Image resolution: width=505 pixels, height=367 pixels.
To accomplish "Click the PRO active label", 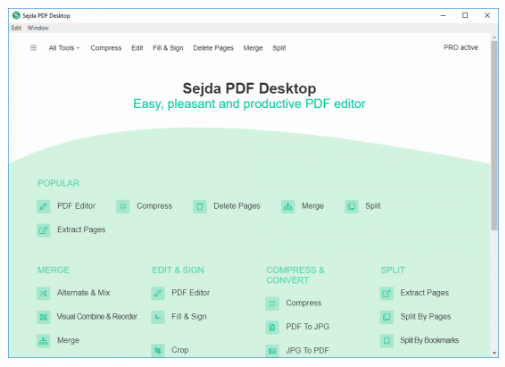I will [461, 47].
